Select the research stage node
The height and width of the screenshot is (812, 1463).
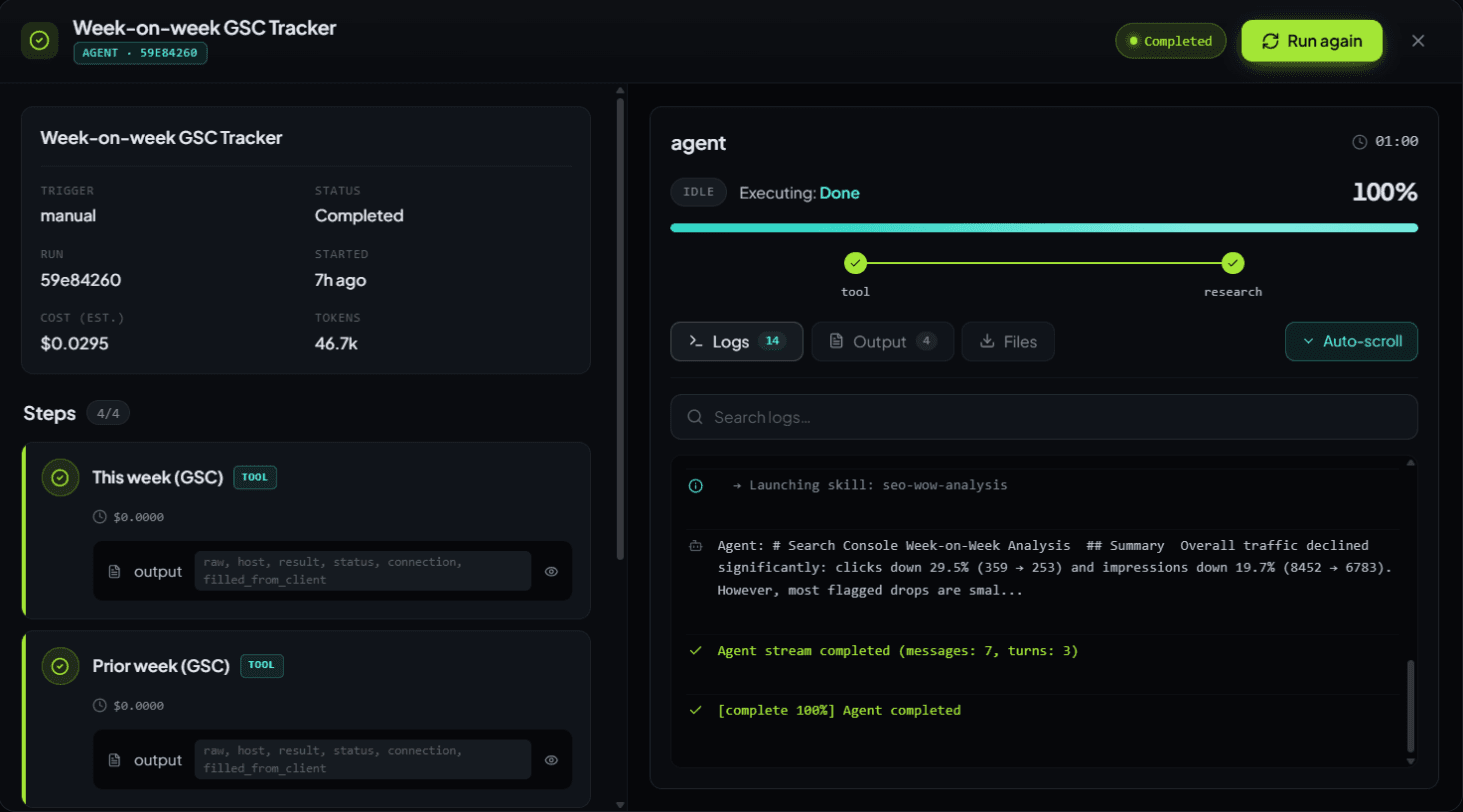[x=1233, y=263]
